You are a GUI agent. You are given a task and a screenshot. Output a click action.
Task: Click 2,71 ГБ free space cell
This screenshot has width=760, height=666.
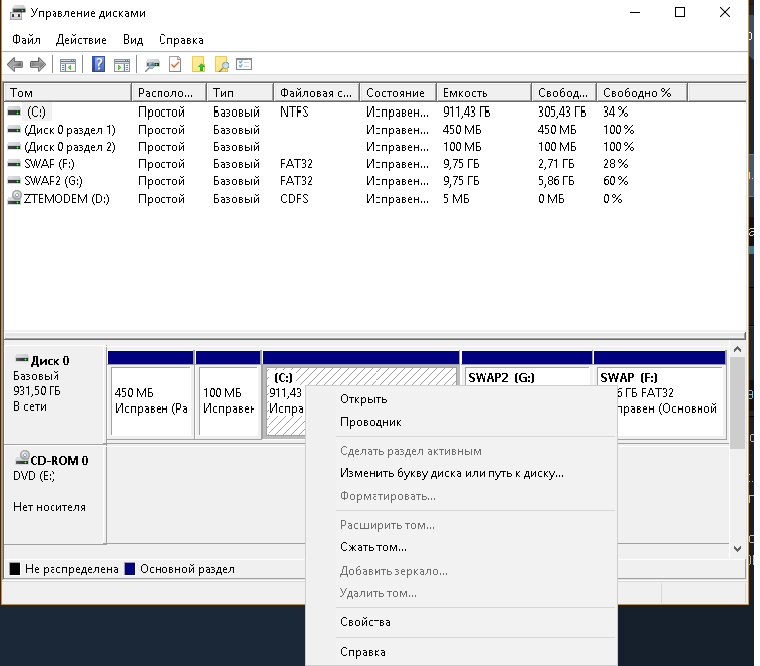point(556,164)
